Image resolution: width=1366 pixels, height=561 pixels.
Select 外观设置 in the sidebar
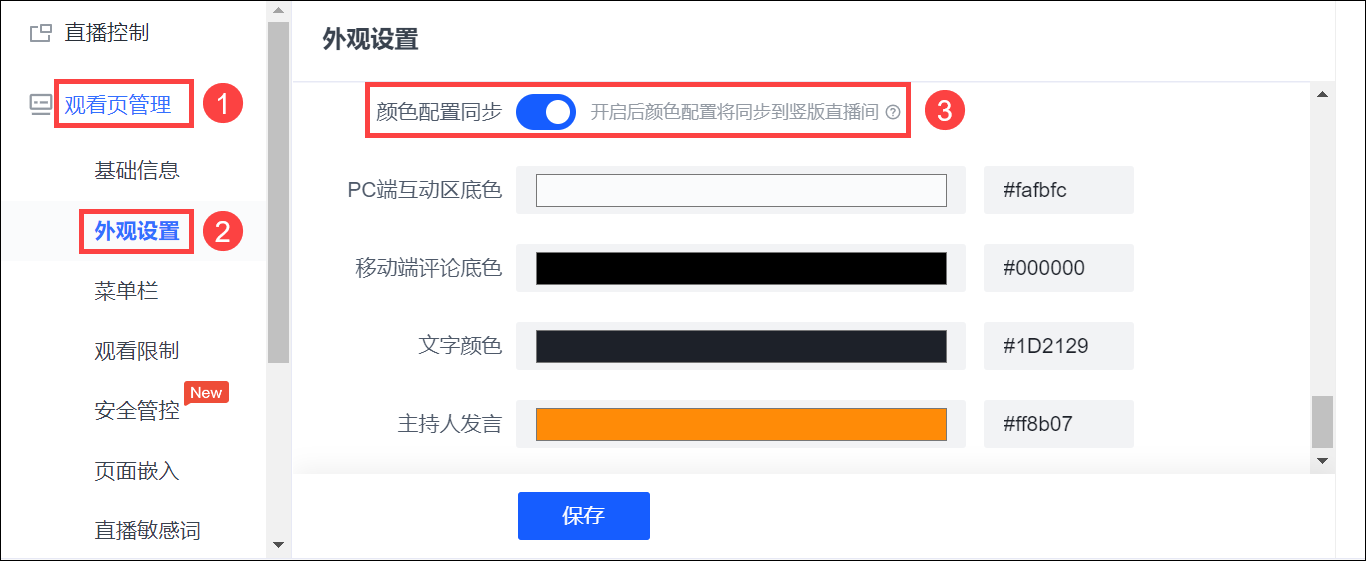click(137, 232)
